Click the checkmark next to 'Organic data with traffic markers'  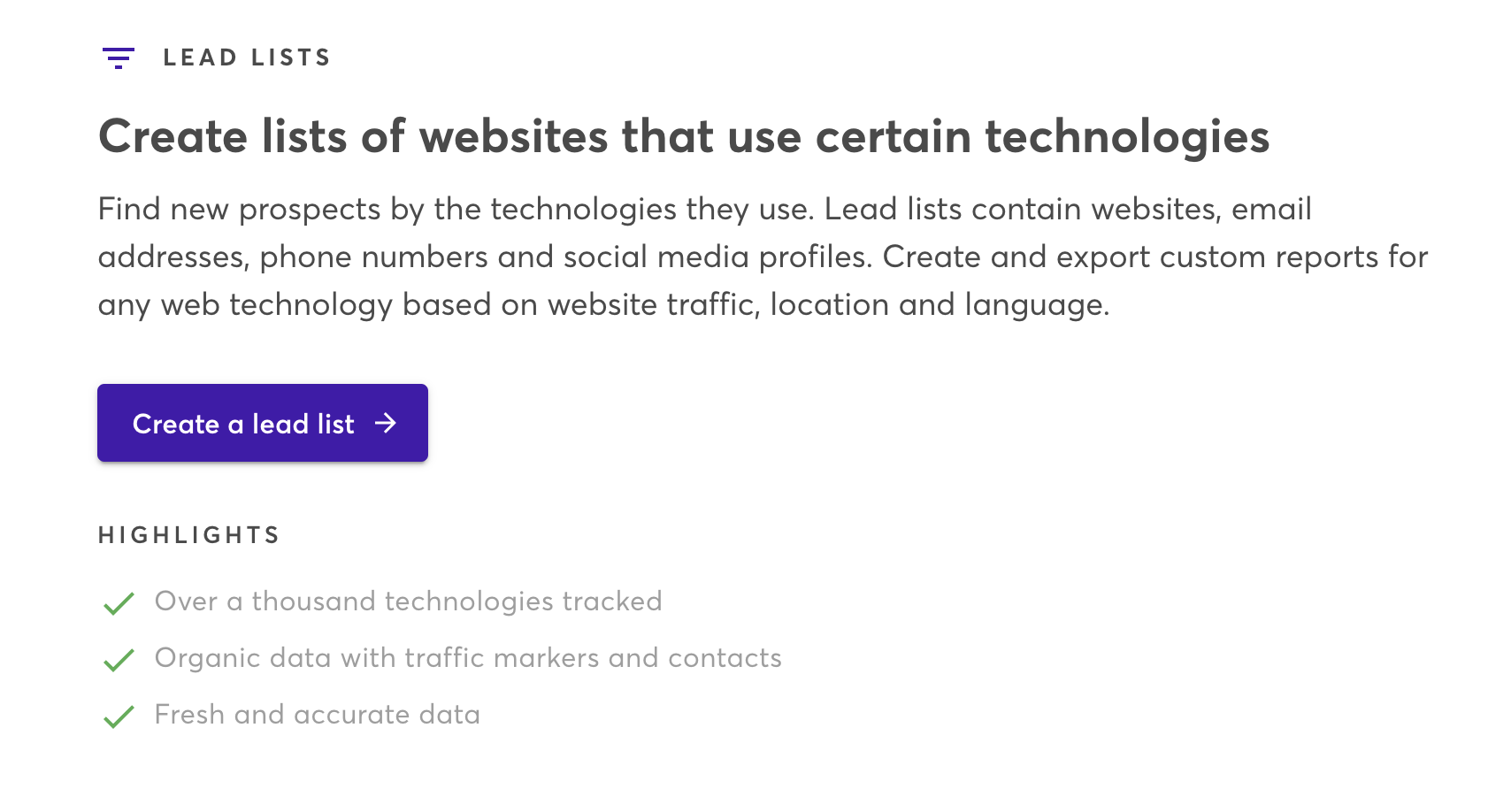point(119,660)
